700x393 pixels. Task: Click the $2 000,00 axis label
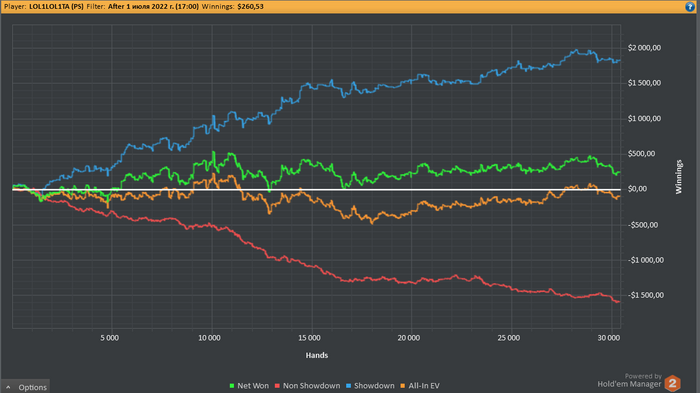point(644,48)
